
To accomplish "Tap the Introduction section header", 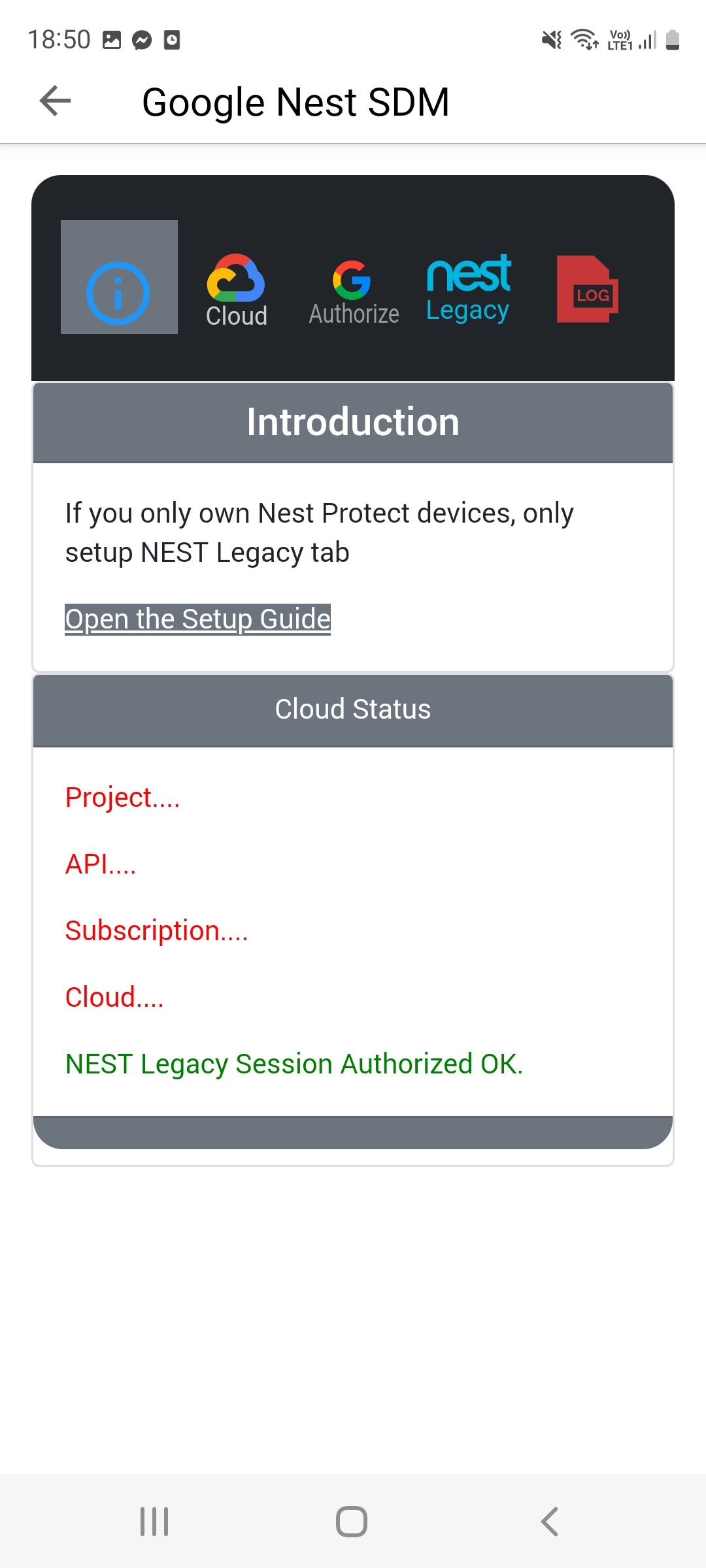I will click(x=353, y=422).
